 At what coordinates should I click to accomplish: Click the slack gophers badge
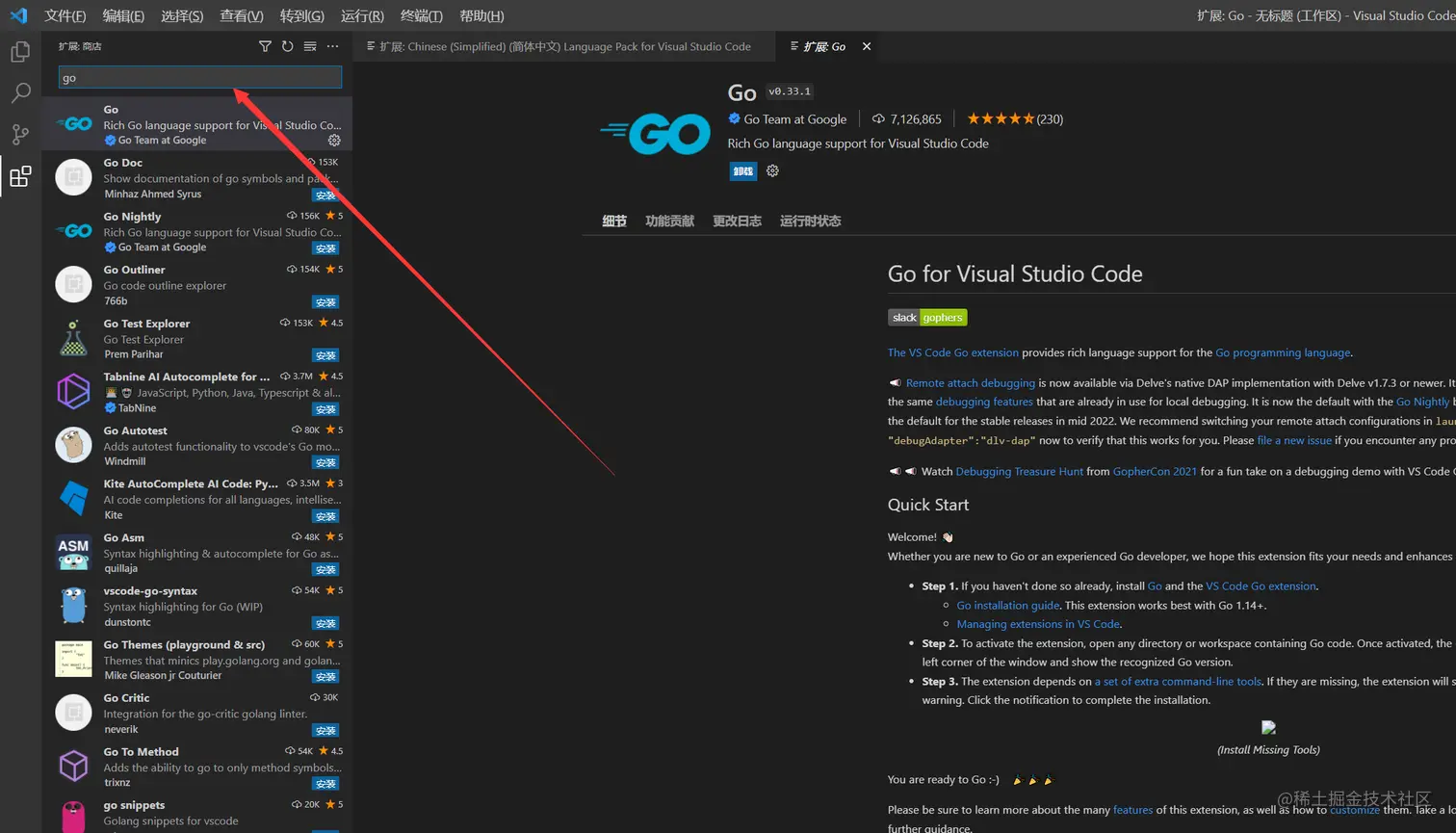tap(927, 318)
